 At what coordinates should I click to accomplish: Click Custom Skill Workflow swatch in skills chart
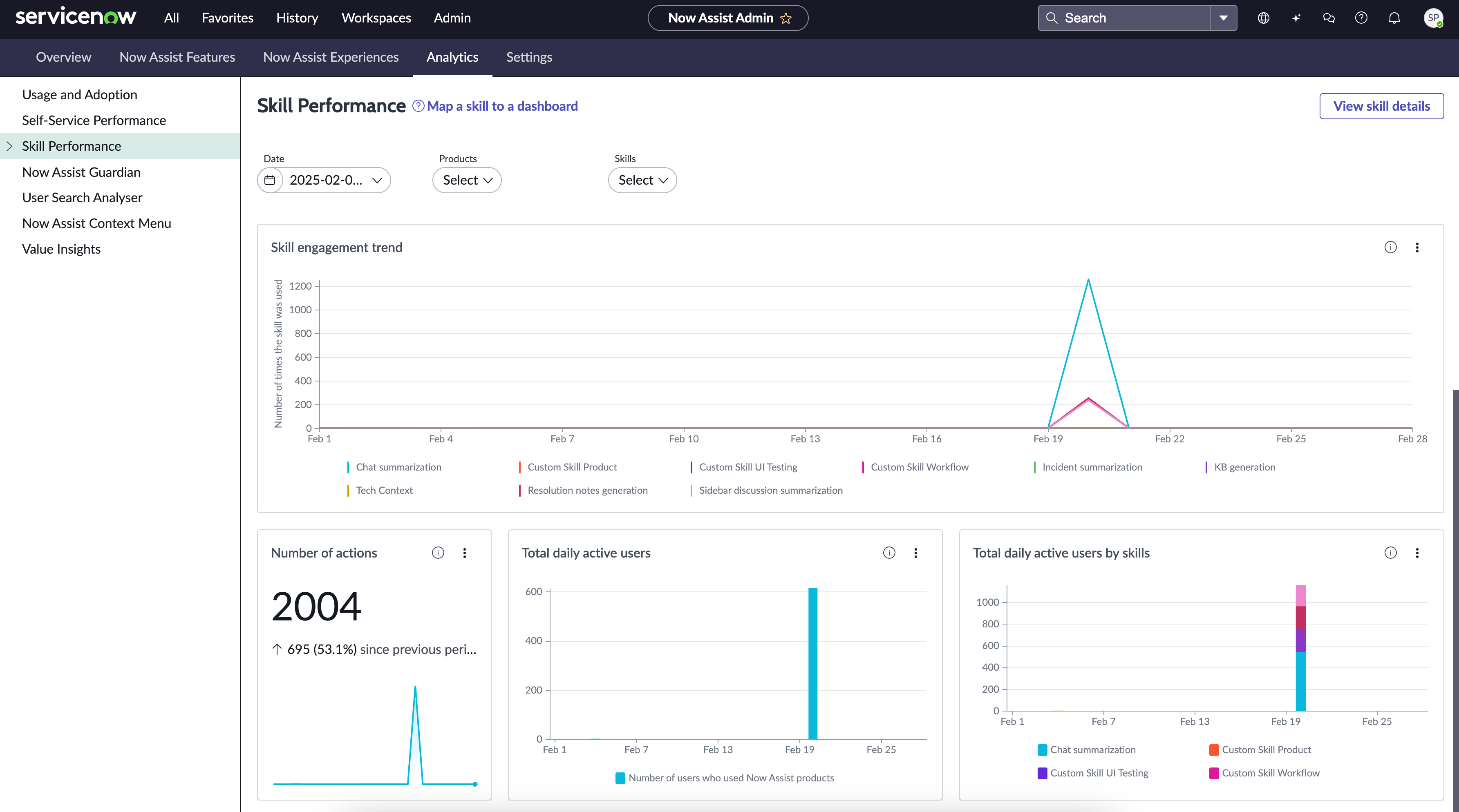tap(1214, 773)
